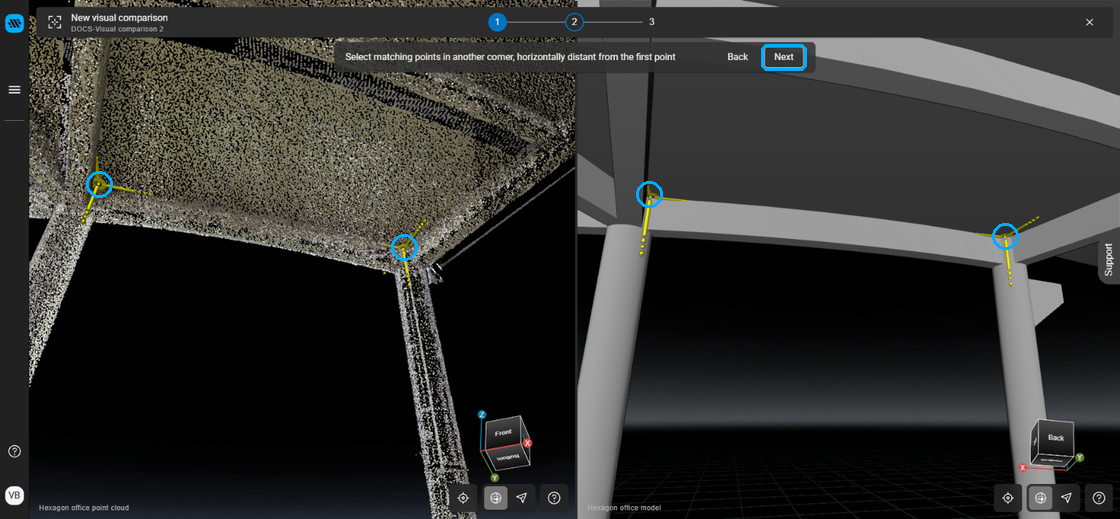Viewport: 1120px width, 519px height.
Task: Click the 'Select matching points' instruction text
Action: coord(510,56)
